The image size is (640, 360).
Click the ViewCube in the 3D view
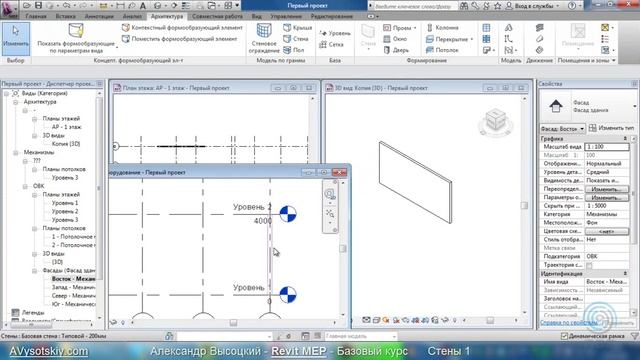click(496, 121)
